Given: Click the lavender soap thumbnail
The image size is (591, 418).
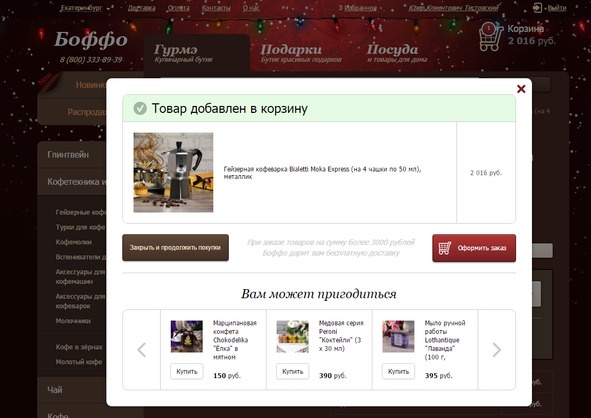Looking at the screenshot, I should click(x=398, y=336).
